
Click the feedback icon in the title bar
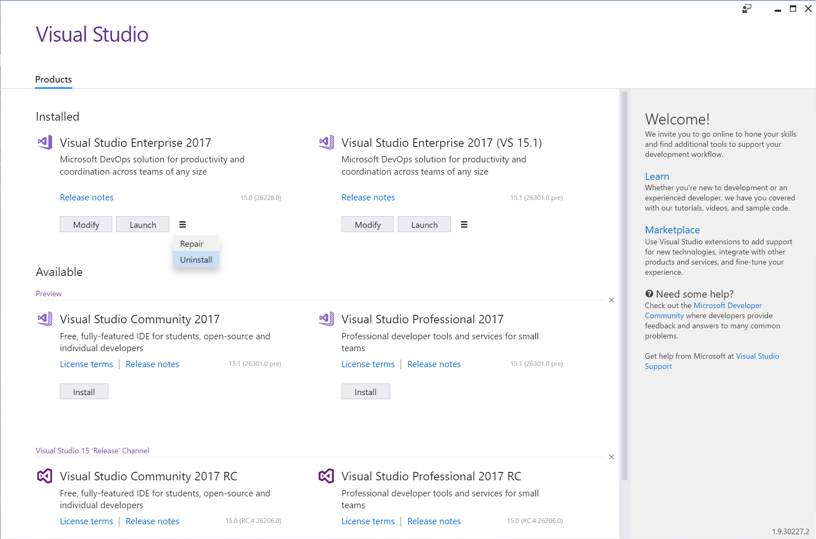[x=746, y=9]
